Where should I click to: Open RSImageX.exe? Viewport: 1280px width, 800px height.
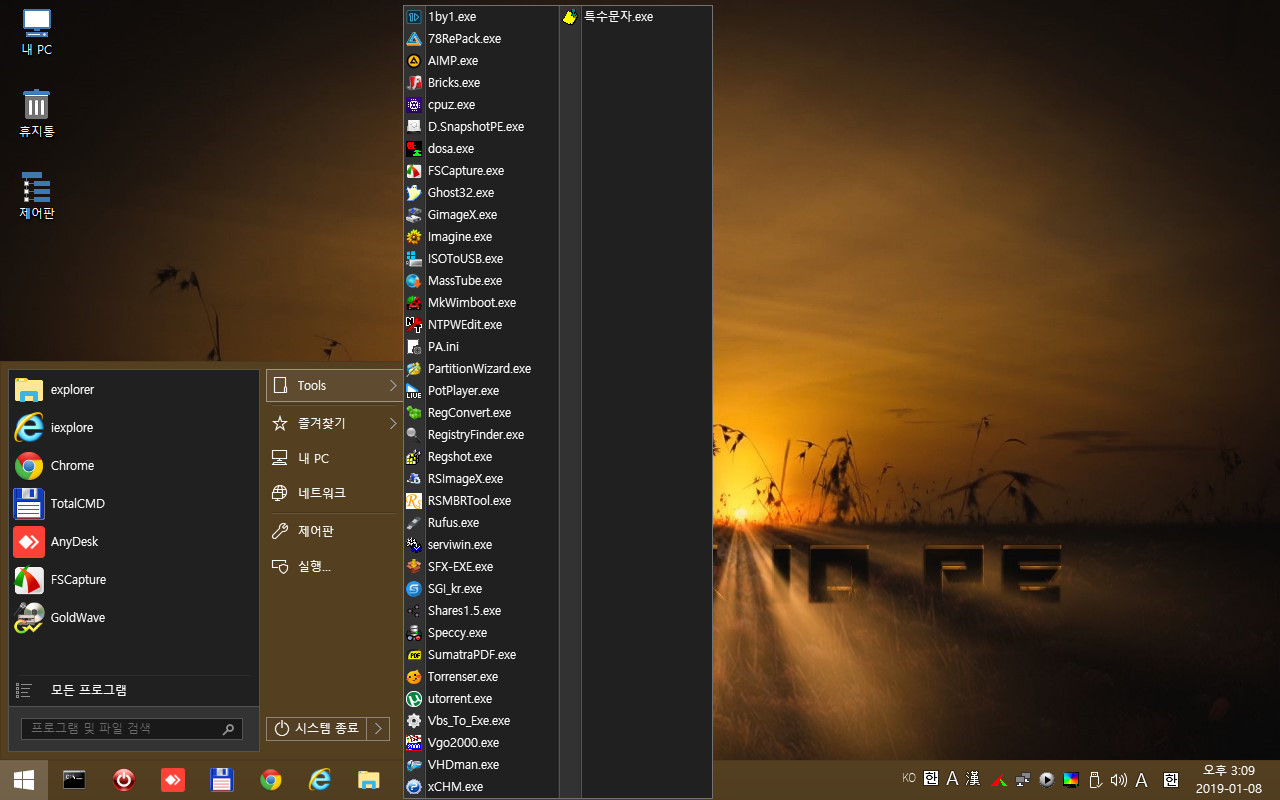(x=481, y=479)
